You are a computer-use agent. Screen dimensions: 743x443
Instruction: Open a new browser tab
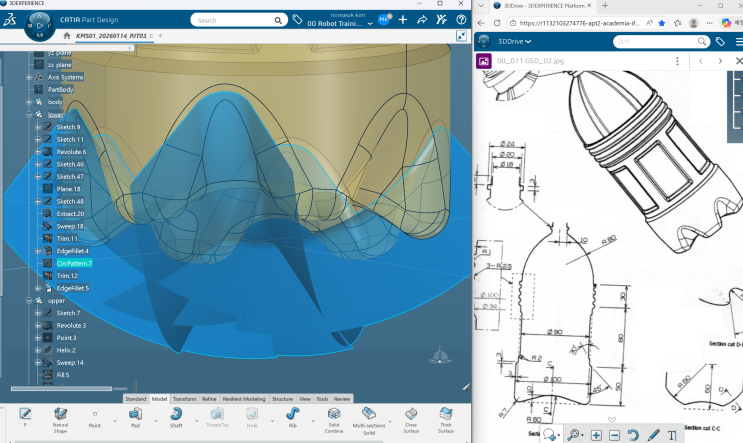(605, 6)
